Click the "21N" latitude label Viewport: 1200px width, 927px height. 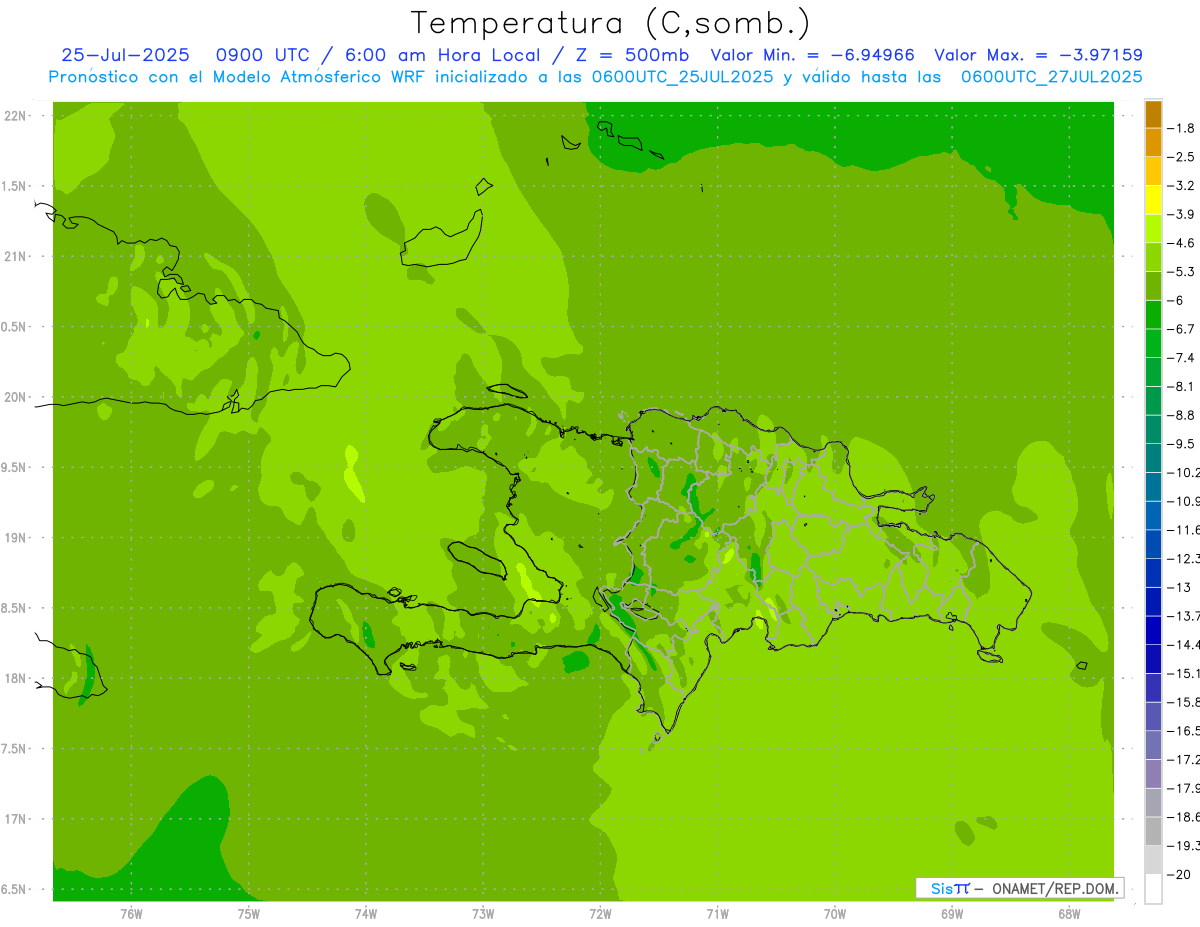tap(15, 256)
